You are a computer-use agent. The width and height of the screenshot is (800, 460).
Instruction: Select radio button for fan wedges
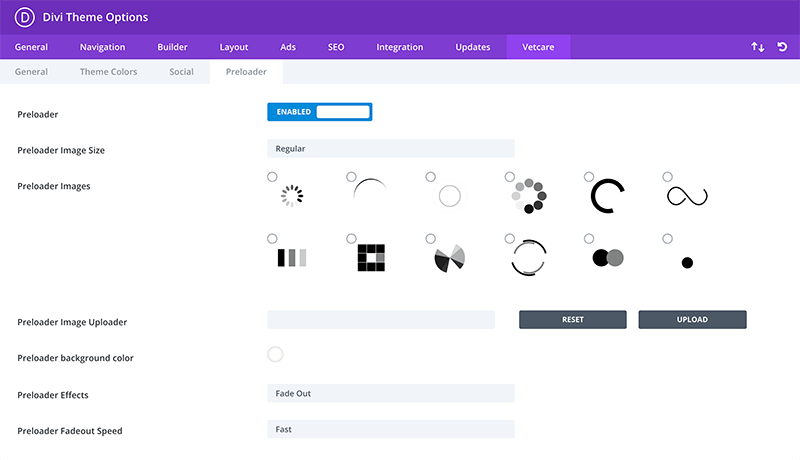click(431, 239)
